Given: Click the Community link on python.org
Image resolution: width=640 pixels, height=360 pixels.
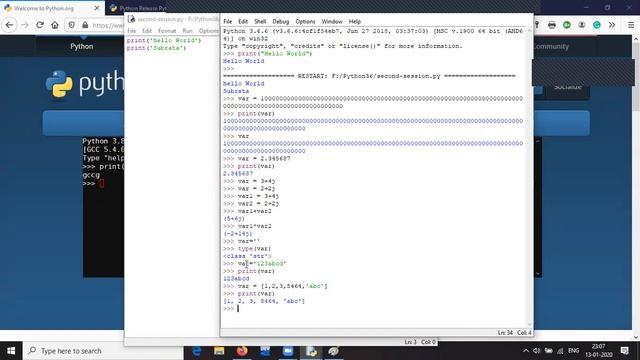Looking at the screenshot, I should (x=551, y=47).
